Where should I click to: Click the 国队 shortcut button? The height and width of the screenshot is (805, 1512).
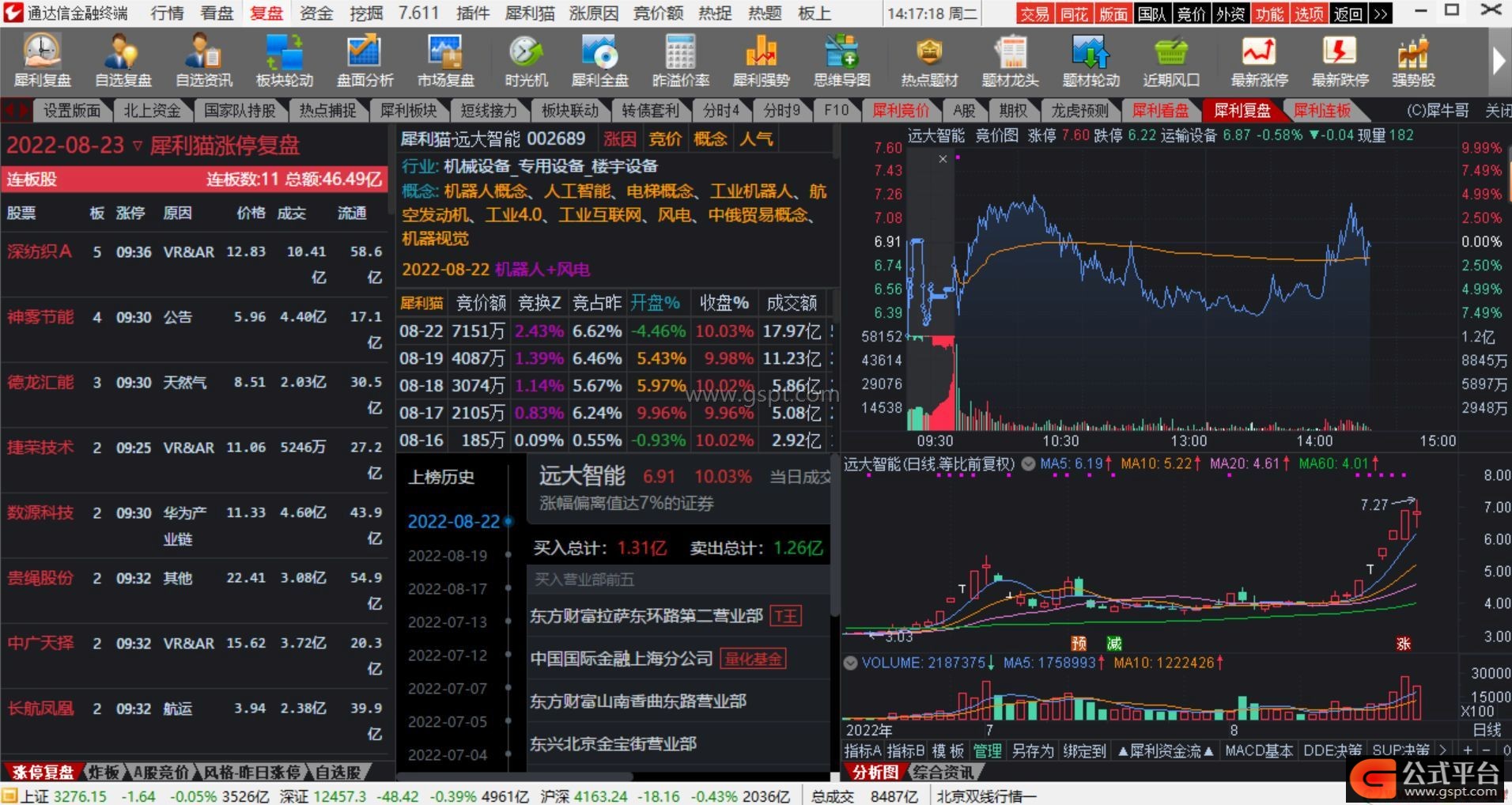[x=1152, y=13]
